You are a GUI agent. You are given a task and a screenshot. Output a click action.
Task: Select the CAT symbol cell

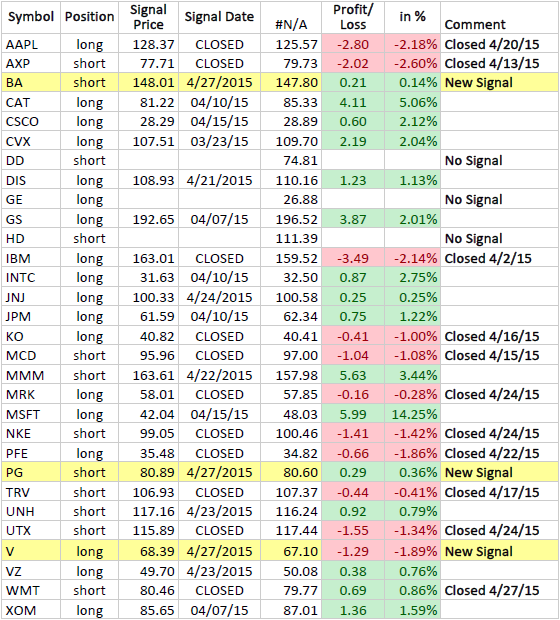(31, 102)
